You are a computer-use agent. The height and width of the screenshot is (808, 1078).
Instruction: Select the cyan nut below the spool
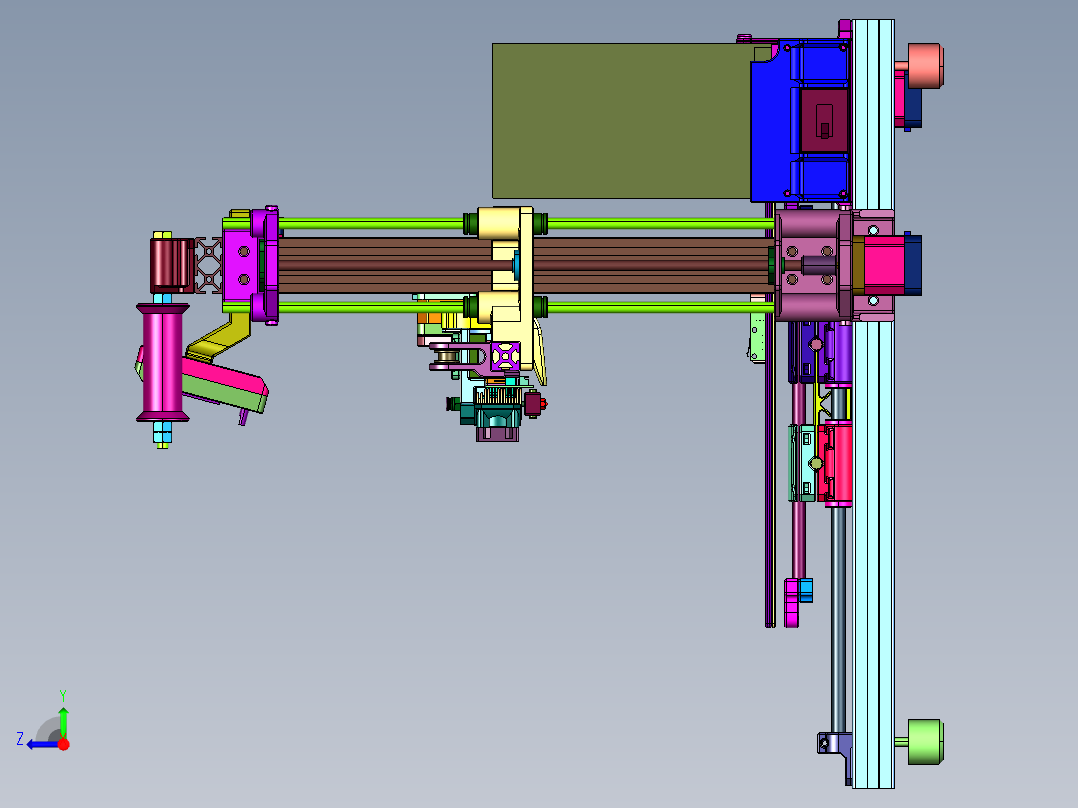coord(162,432)
